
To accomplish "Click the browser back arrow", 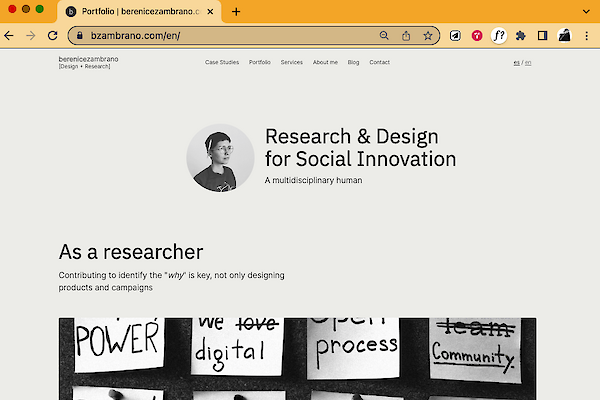I will 9,36.
